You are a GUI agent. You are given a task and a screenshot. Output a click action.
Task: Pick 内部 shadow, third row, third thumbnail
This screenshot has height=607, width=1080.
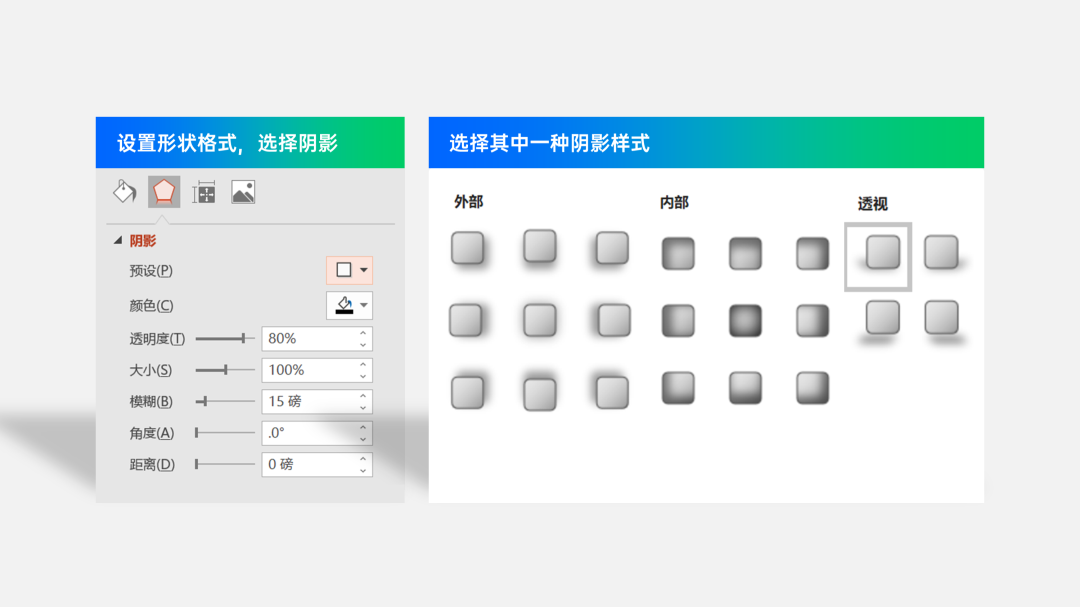[813, 388]
